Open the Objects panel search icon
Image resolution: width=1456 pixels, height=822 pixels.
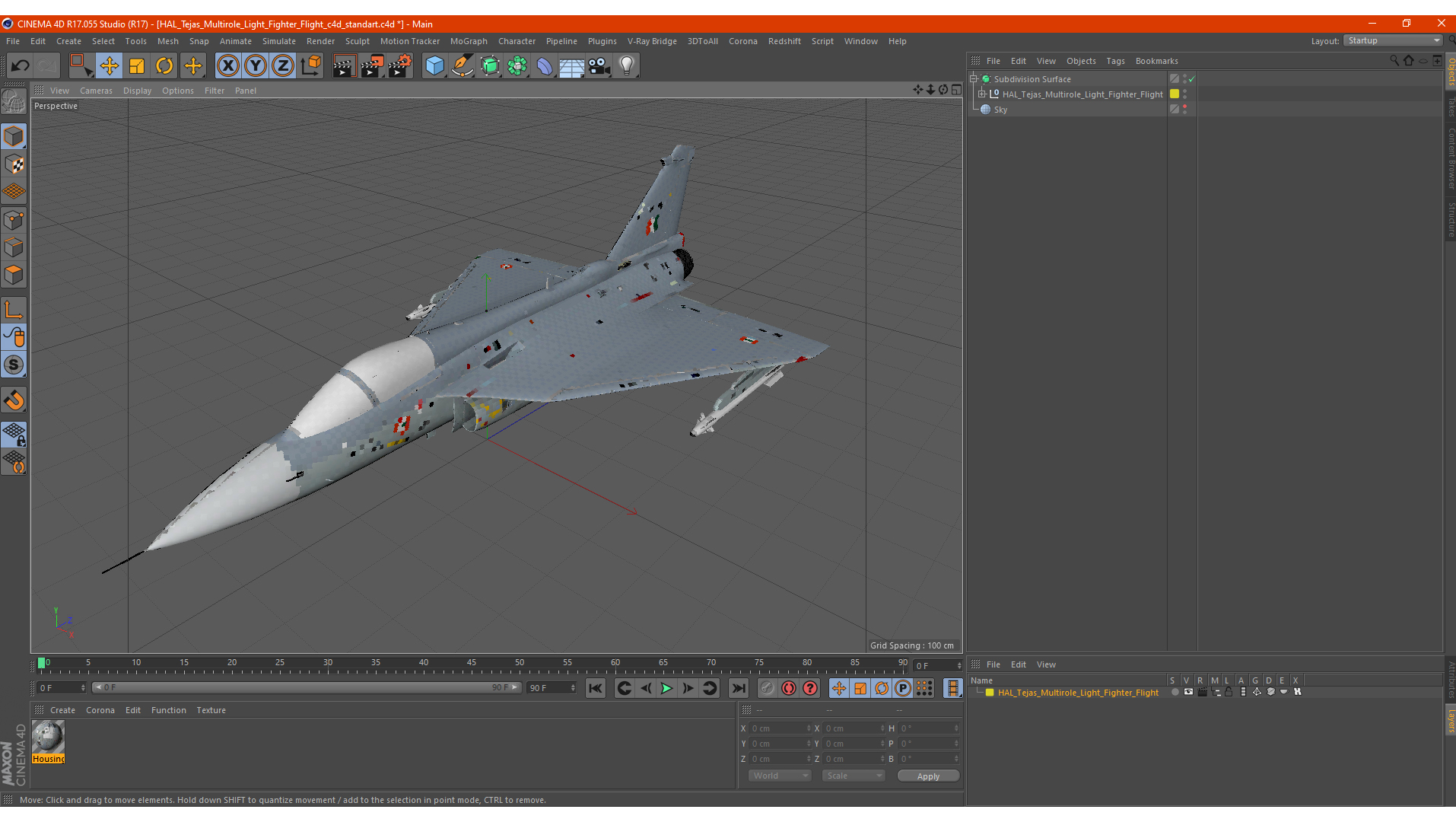coord(1394,60)
